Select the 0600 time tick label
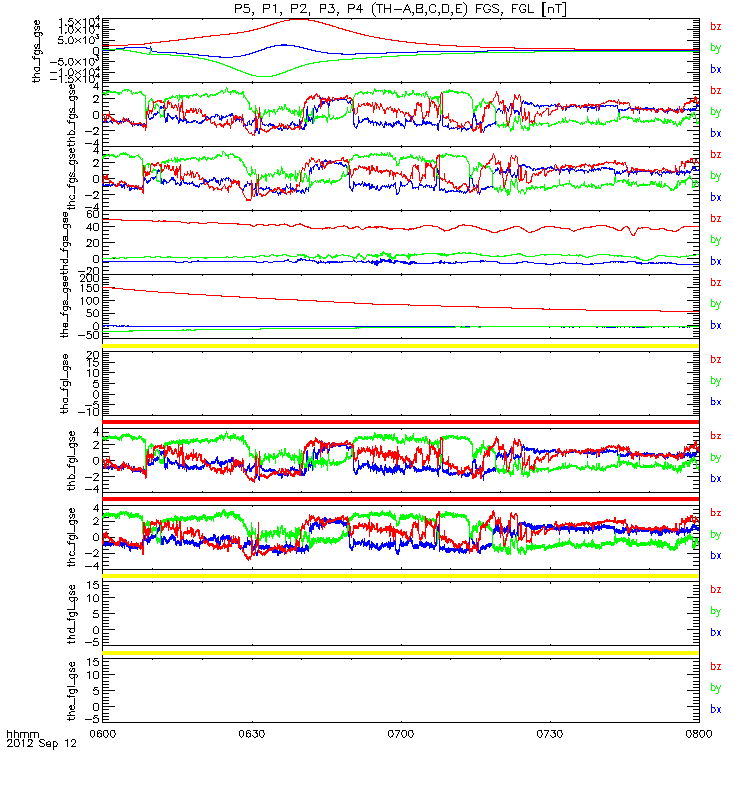Screen dimensions: 750x800 coord(103,734)
